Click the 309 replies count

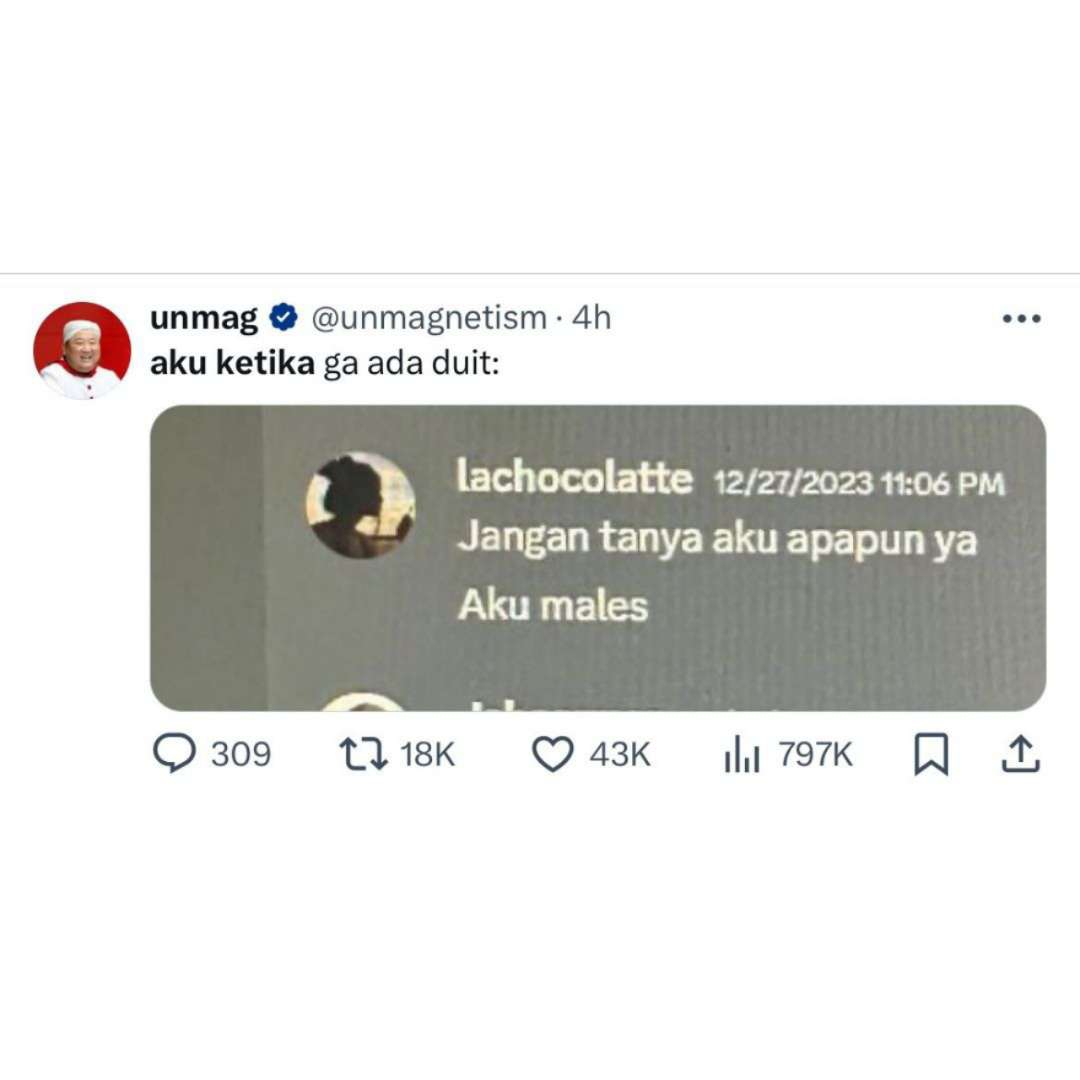point(240,754)
